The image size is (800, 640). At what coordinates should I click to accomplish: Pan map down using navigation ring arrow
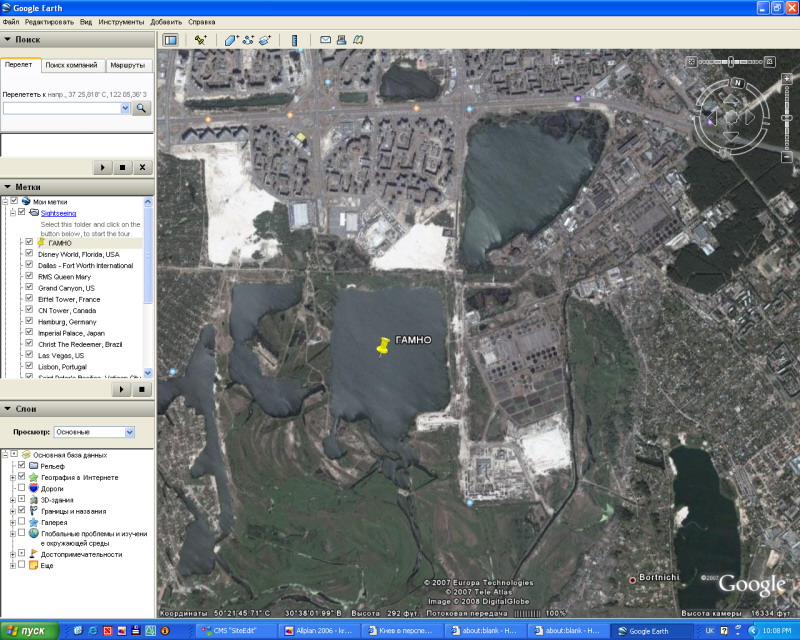[731, 136]
